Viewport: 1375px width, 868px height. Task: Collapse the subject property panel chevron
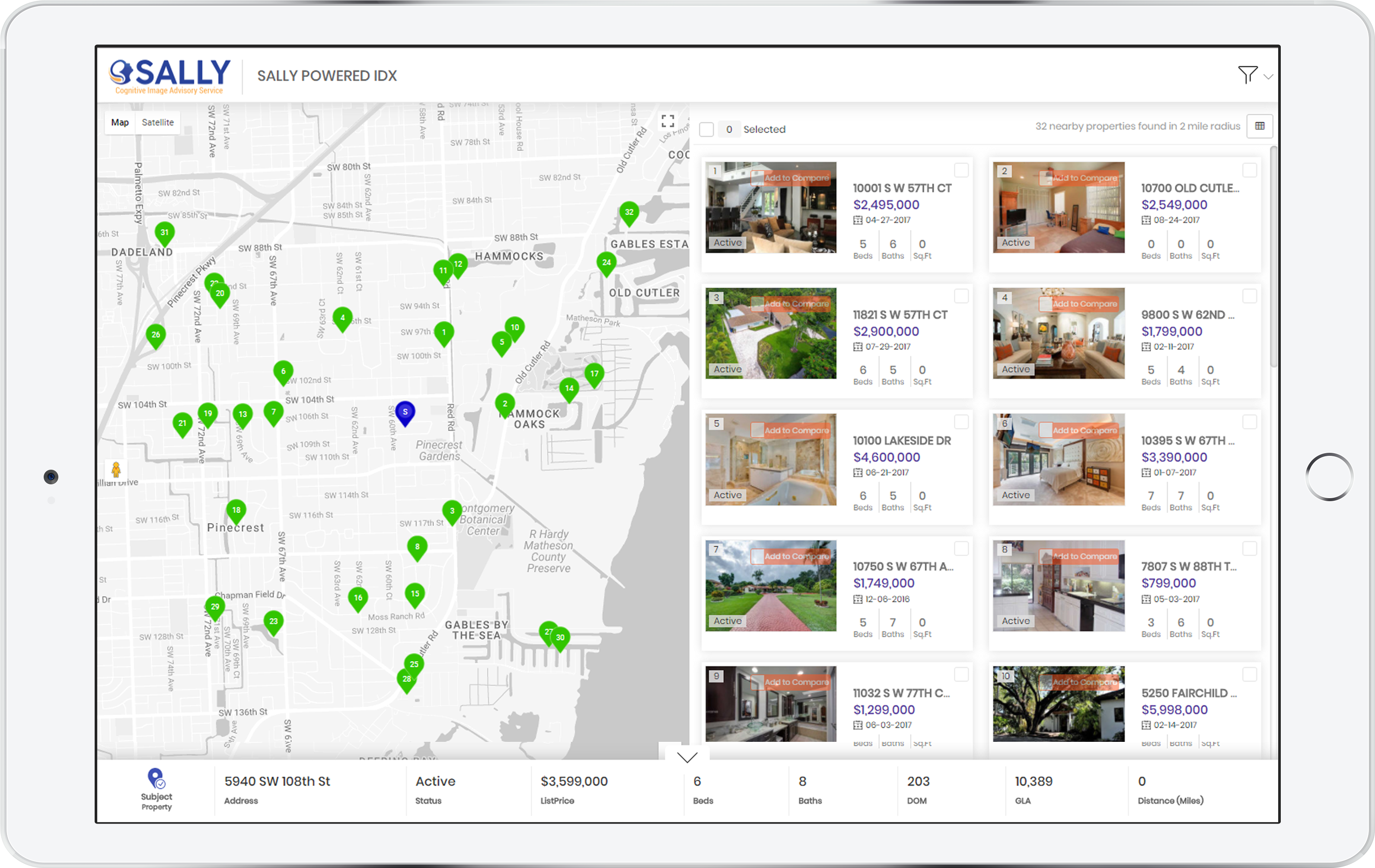click(686, 757)
